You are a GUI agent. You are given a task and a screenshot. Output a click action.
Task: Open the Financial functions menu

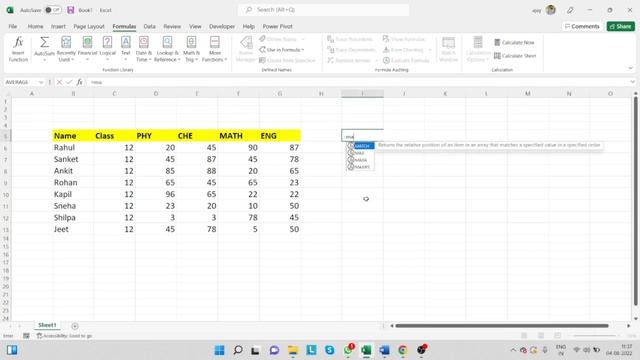click(x=87, y=49)
